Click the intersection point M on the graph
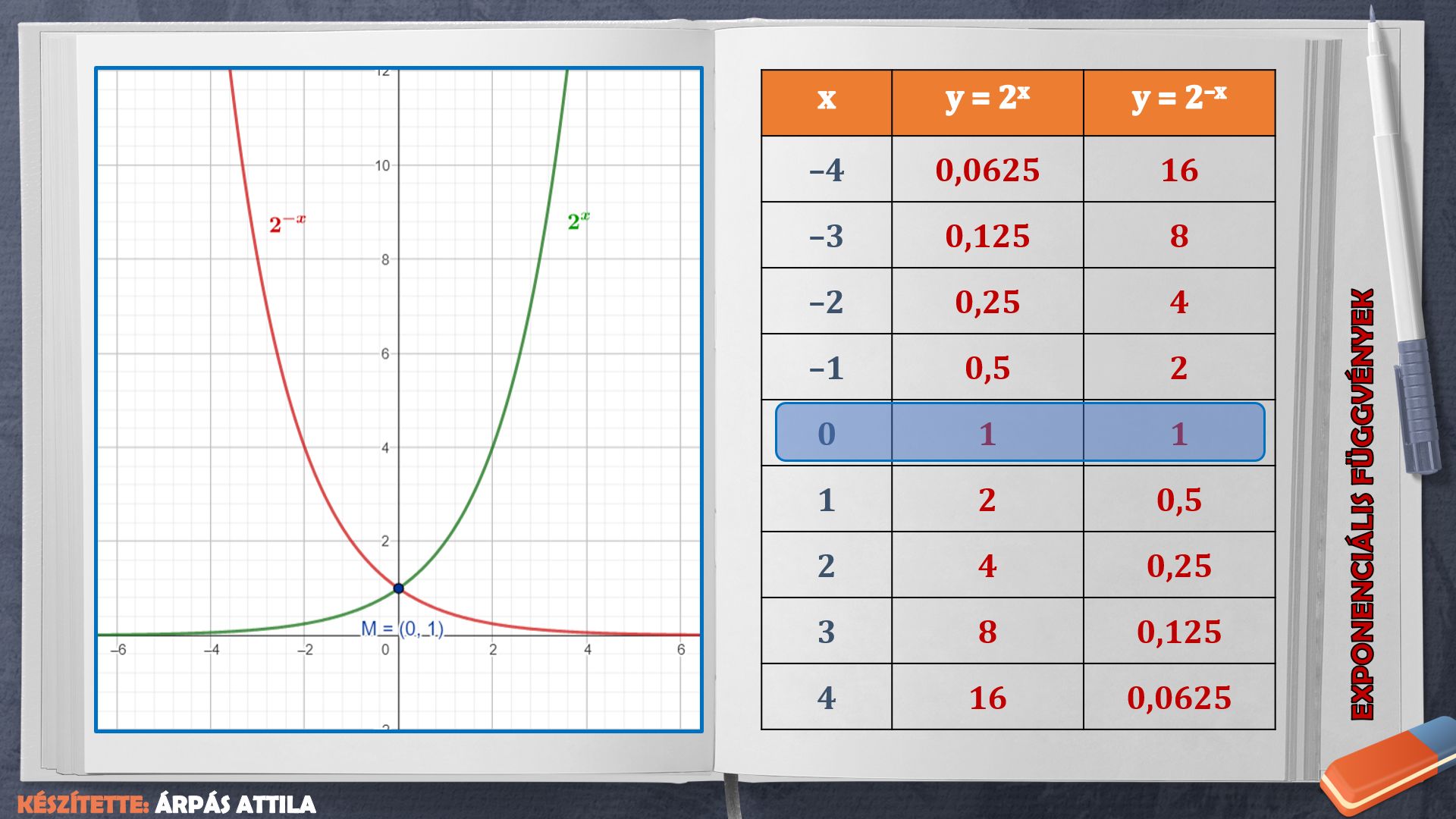Screen dimensions: 1456x819 (x=399, y=588)
